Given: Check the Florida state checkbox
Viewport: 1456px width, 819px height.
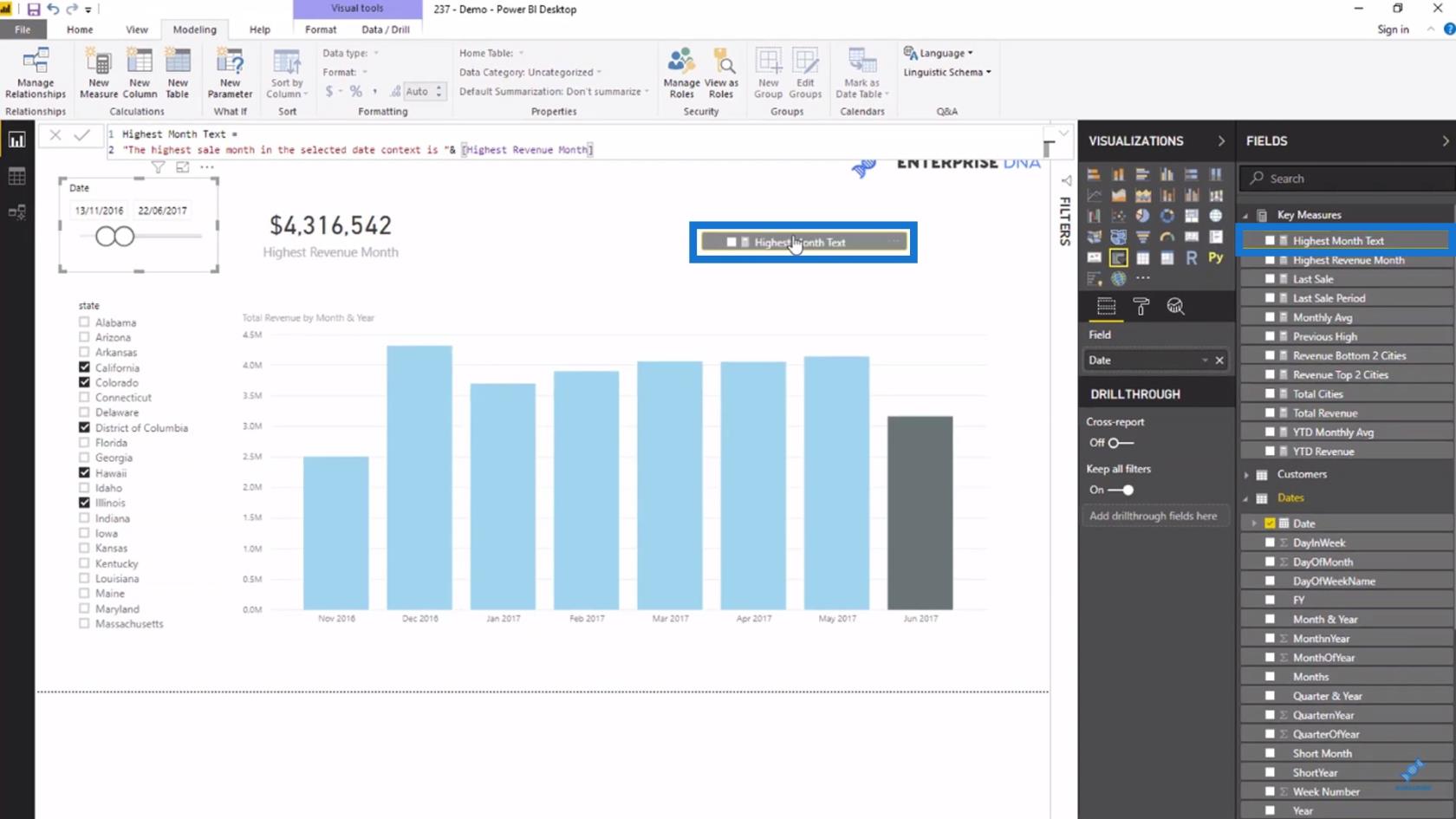Looking at the screenshot, I should click(84, 442).
